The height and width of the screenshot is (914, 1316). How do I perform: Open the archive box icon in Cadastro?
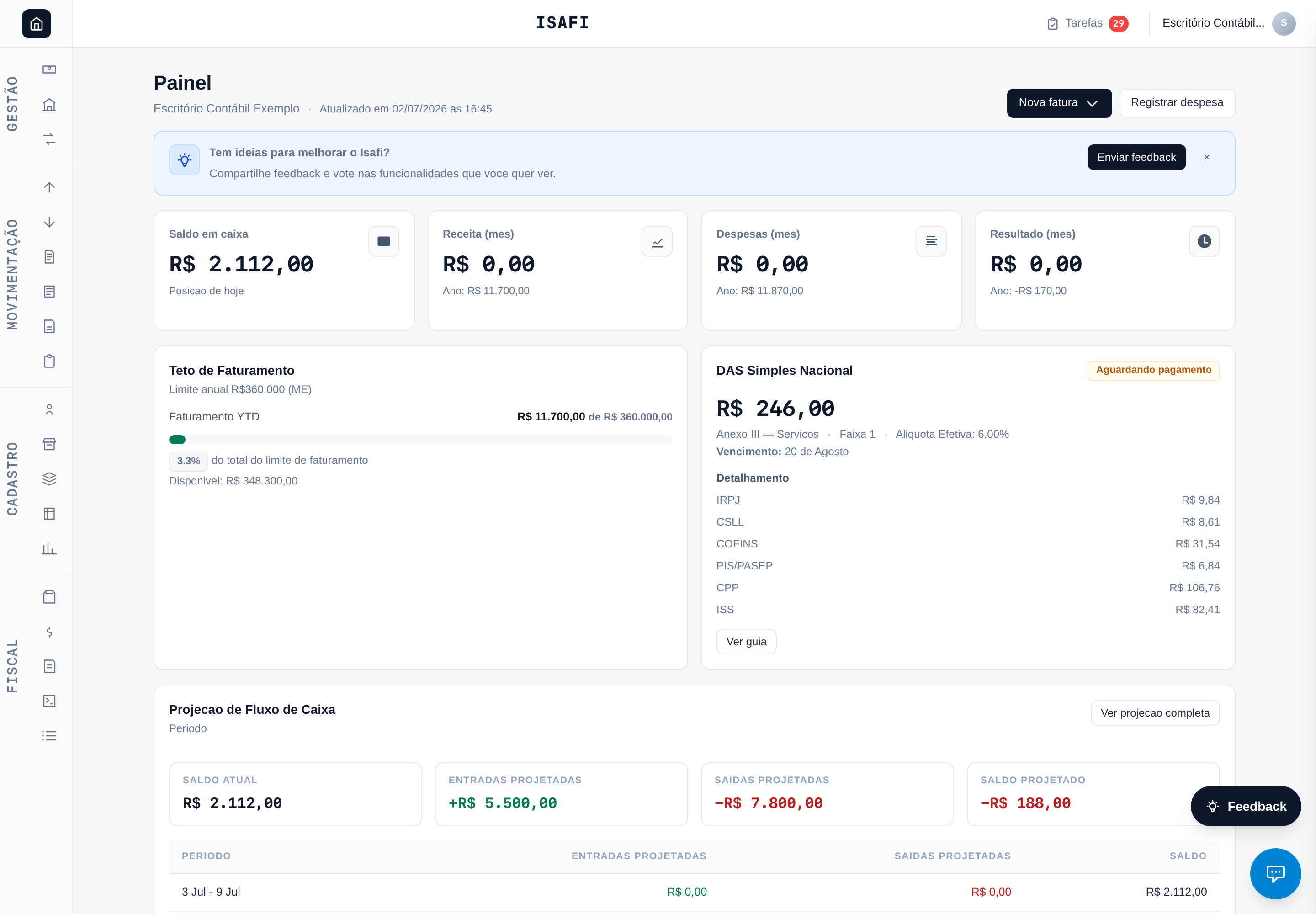tap(49, 444)
